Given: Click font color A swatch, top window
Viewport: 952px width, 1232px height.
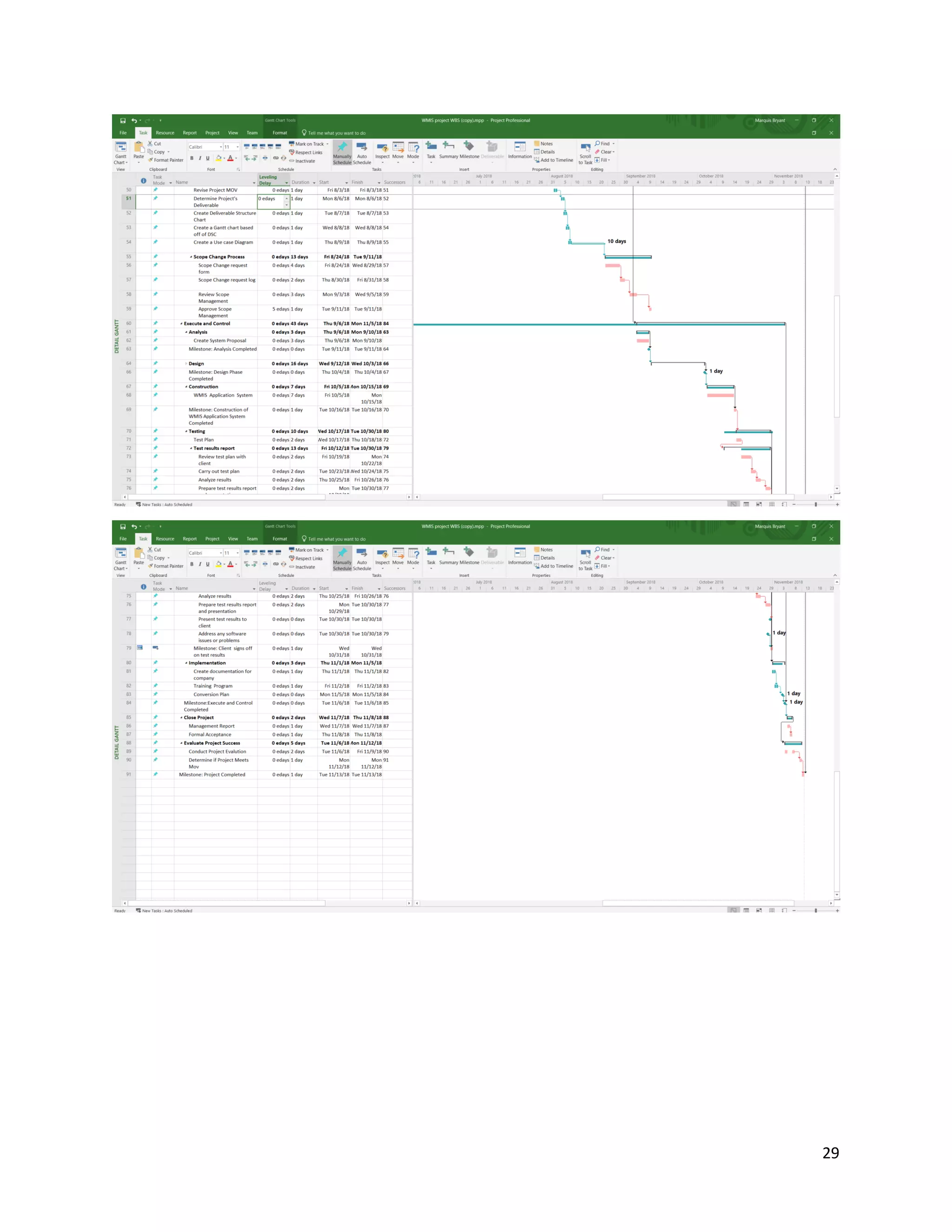Looking at the screenshot, I should (x=230, y=159).
